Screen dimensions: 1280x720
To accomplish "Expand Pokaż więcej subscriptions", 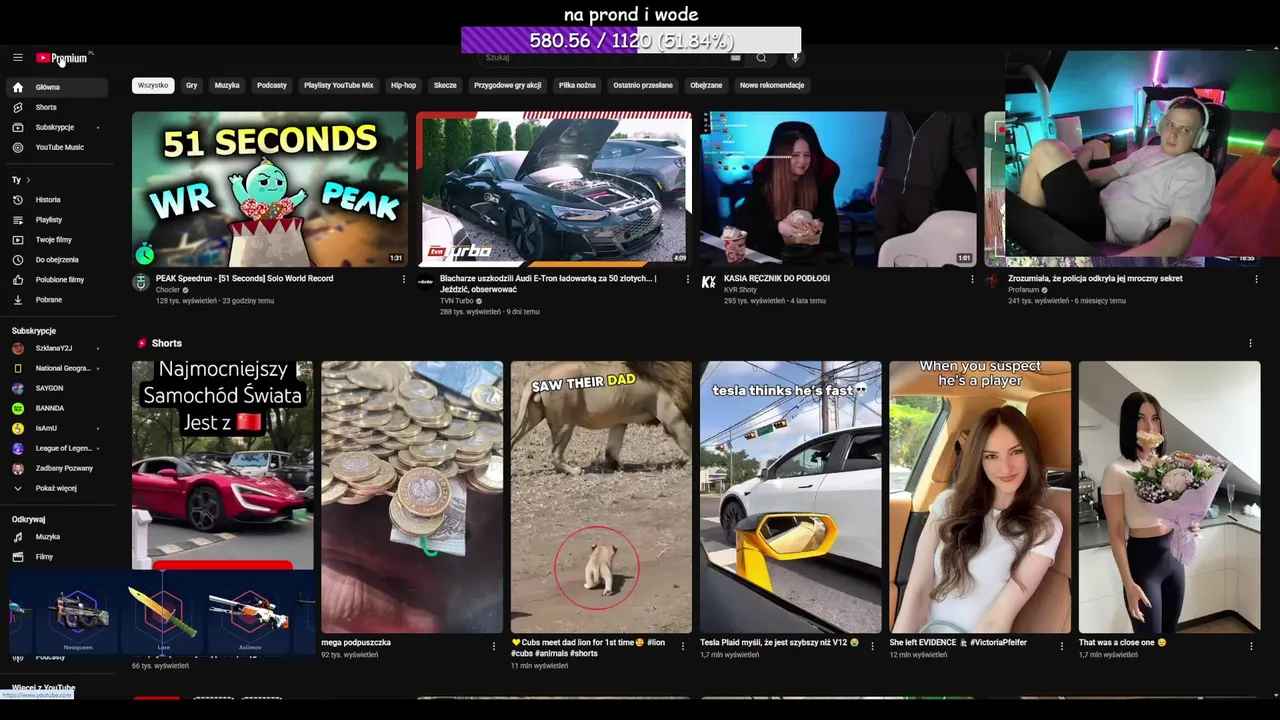I will 58,488.
